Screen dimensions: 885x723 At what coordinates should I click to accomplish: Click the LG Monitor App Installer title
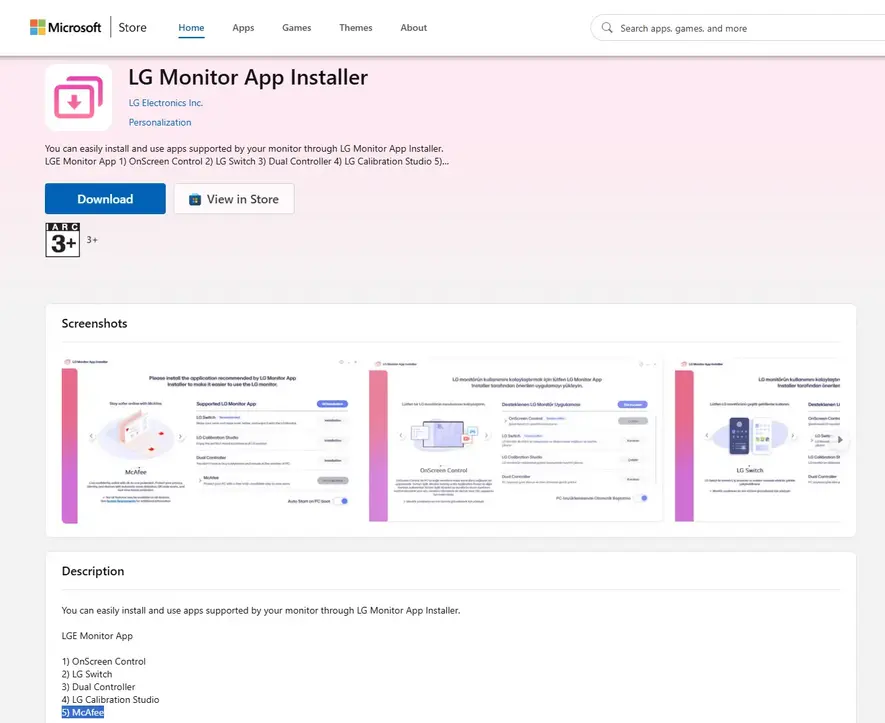(248, 77)
